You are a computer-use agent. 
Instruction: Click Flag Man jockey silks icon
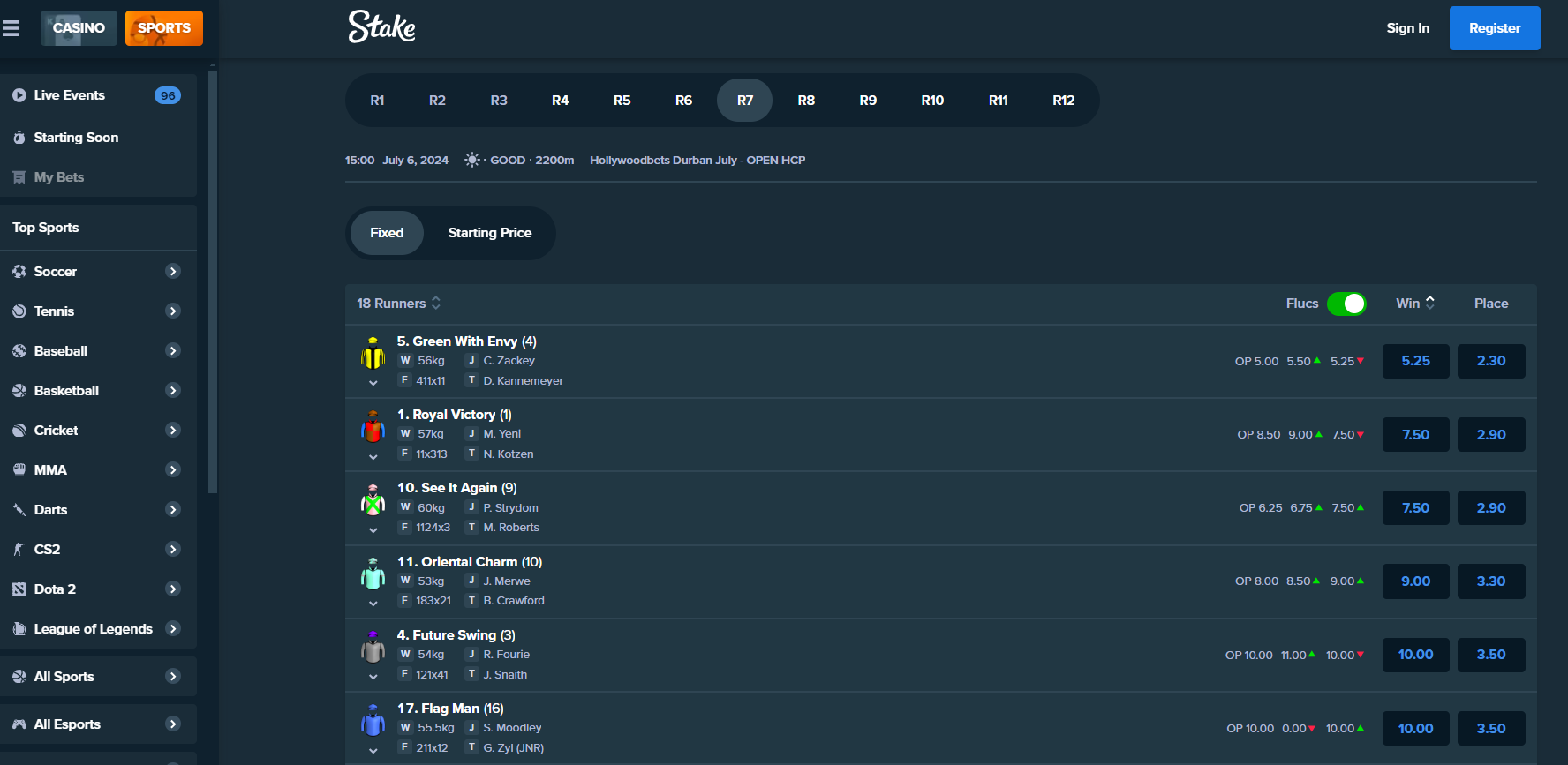[x=373, y=720]
